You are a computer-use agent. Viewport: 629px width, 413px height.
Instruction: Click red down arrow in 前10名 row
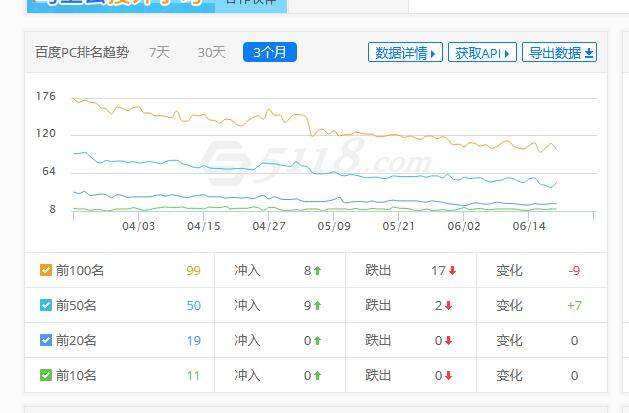click(x=448, y=376)
